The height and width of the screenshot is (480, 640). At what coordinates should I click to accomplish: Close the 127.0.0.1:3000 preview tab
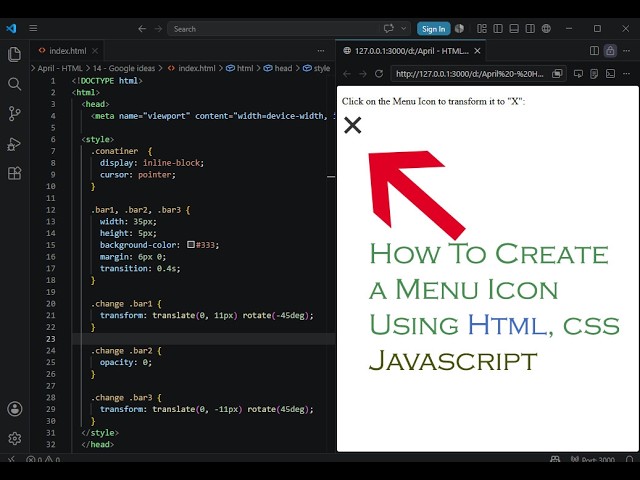pyautogui.click(x=477, y=51)
